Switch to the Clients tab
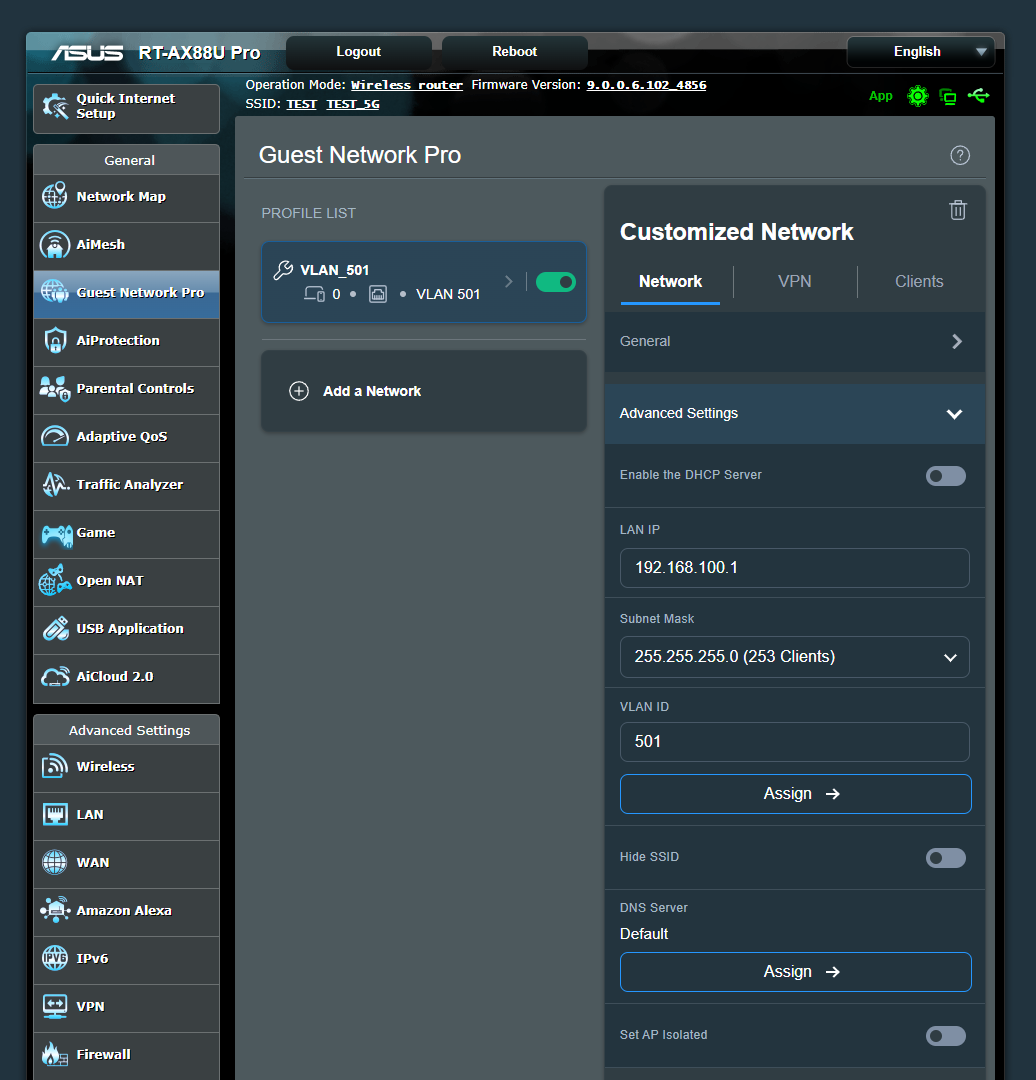The width and height of the screenshot is (1036, 1080). point(918,282)
